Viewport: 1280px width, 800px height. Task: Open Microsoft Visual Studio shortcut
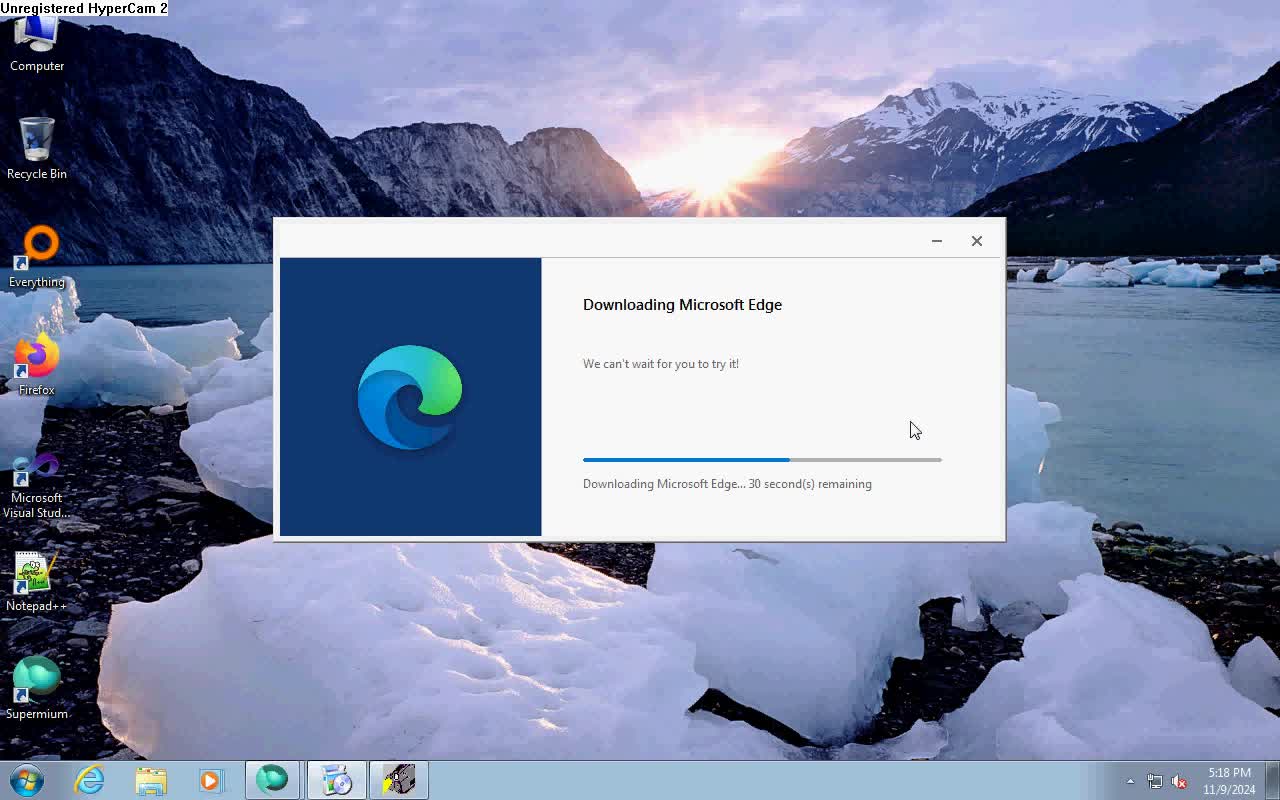pos(37,486)
